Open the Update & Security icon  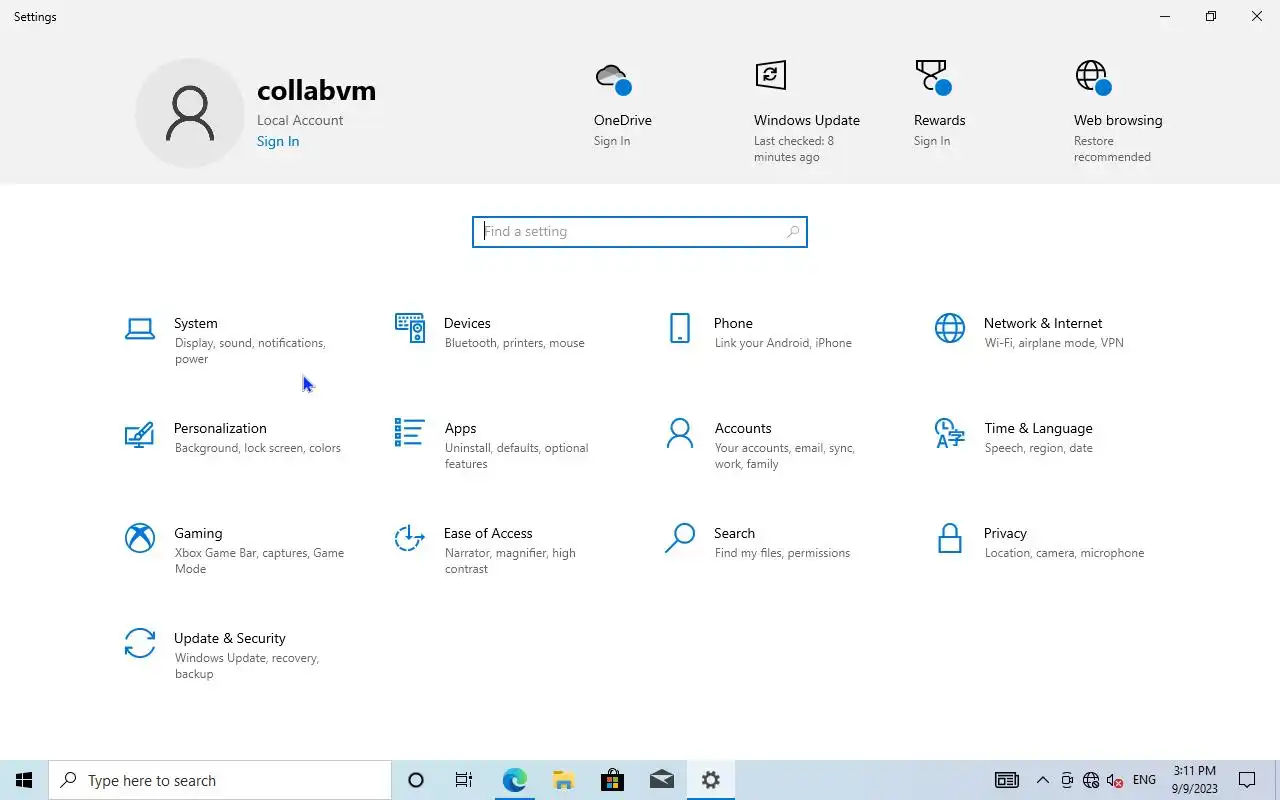(x=140, y=643)
